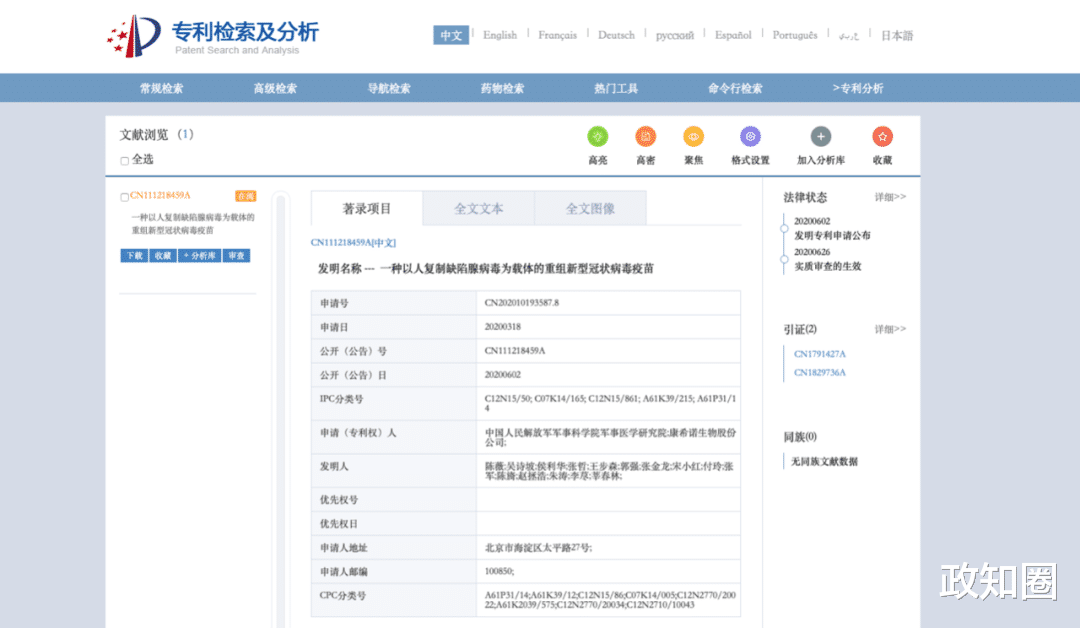Click the 下载 download button
Image resolution: width=1080 pixels, height=628 pixels.
point(133,255)
